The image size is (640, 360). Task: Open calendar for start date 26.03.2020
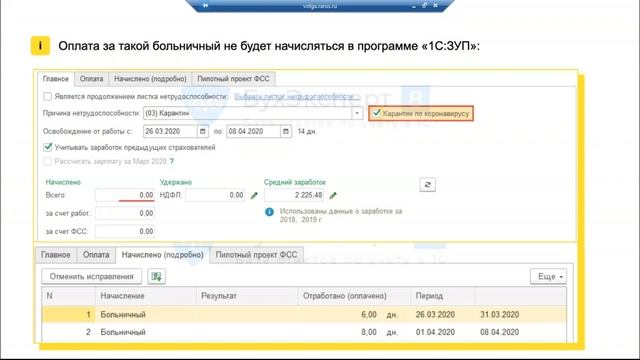tap(202, 131)
